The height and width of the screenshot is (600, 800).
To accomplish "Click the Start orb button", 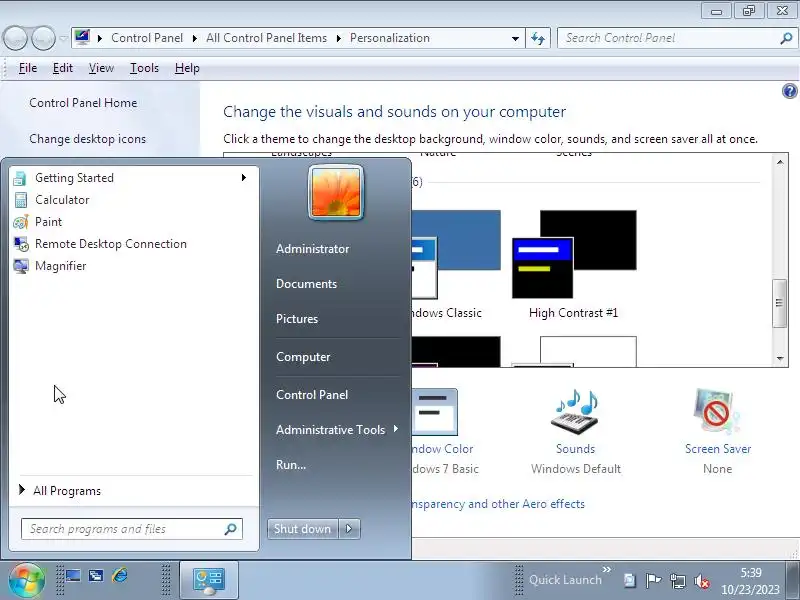I will click(26, 580).
